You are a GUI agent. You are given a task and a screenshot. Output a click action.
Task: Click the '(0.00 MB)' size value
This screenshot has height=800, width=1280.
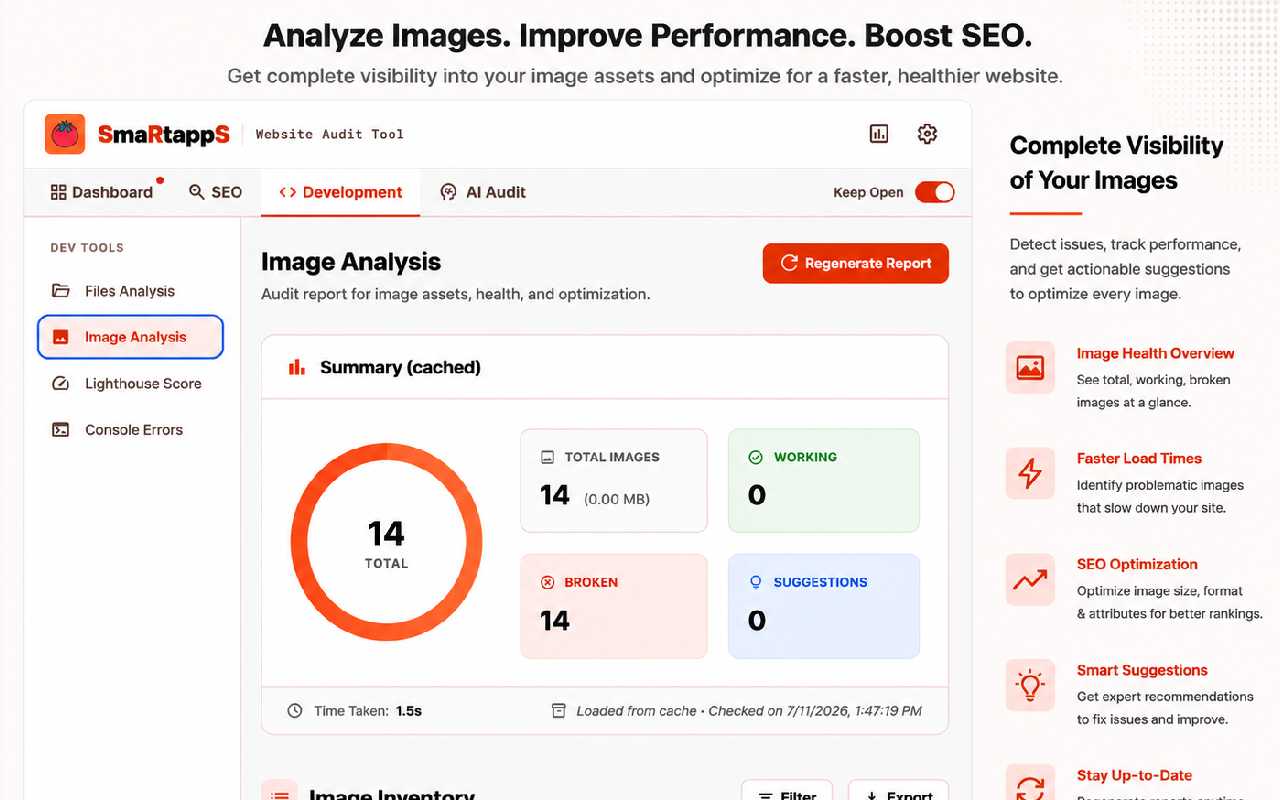click(617, 498)
